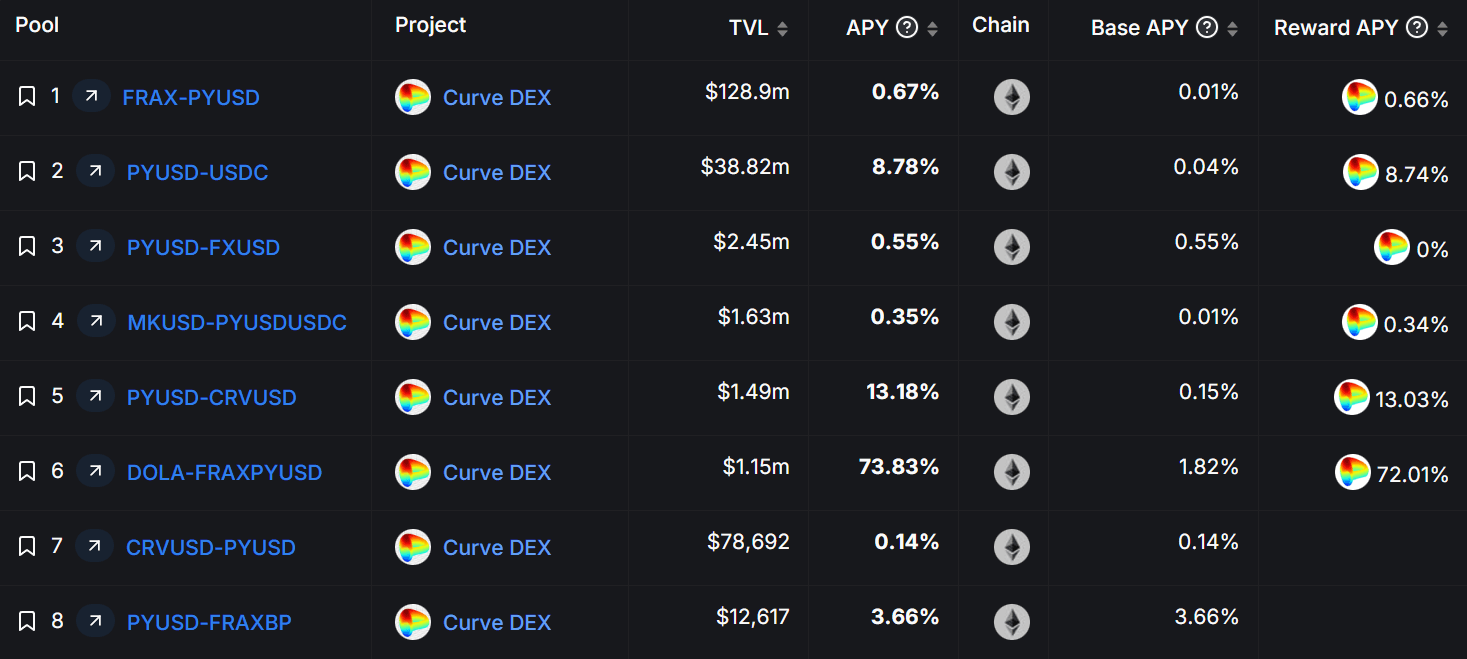Sort the table by TVL arrows
Viewport: 1467px width, 659px height.
783,29
